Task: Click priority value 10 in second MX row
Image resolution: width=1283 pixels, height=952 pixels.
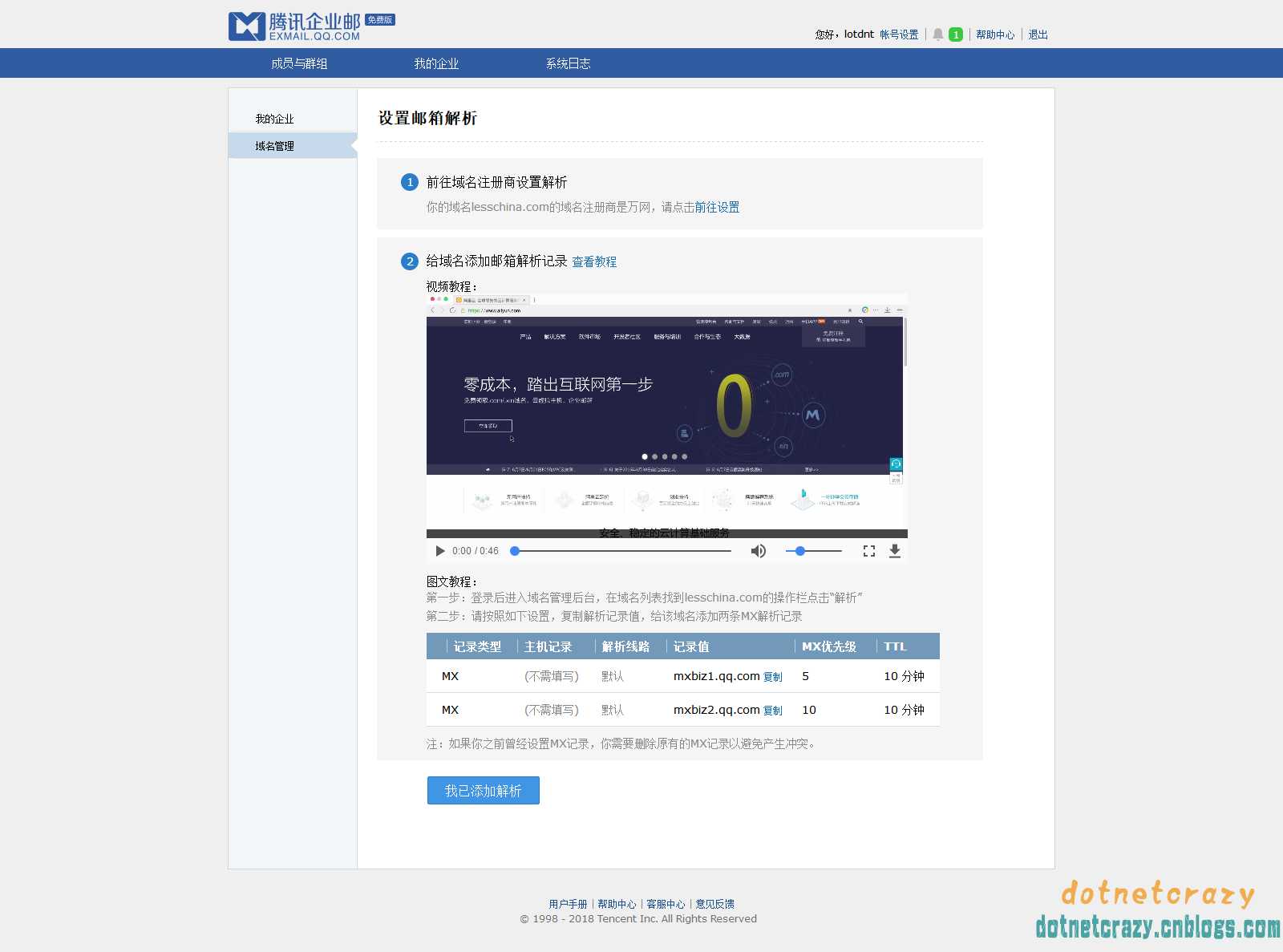Action: pyautogui.click(x=809, y=710)
